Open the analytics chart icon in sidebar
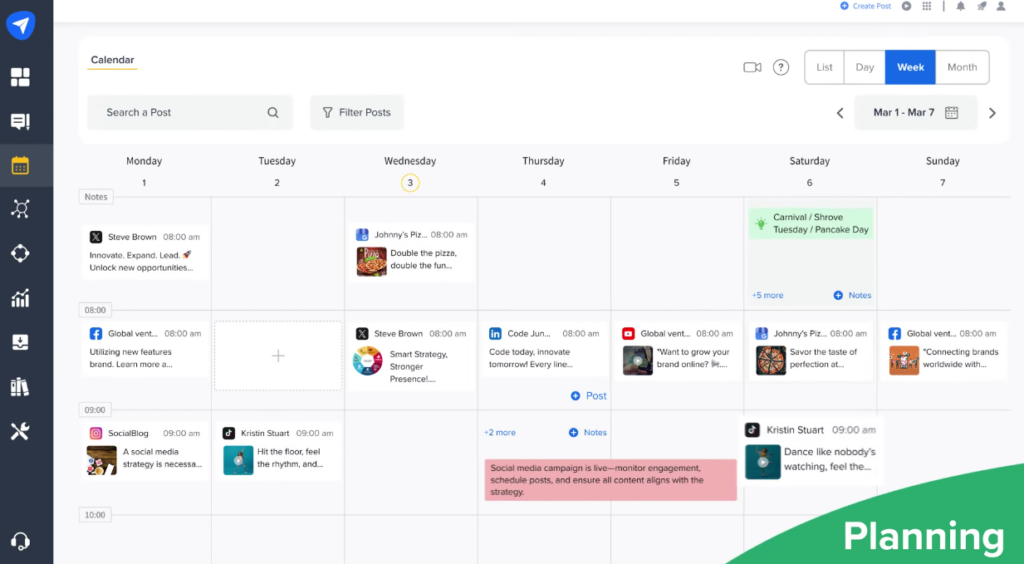Screen dimensions: 1024x564 20,298
